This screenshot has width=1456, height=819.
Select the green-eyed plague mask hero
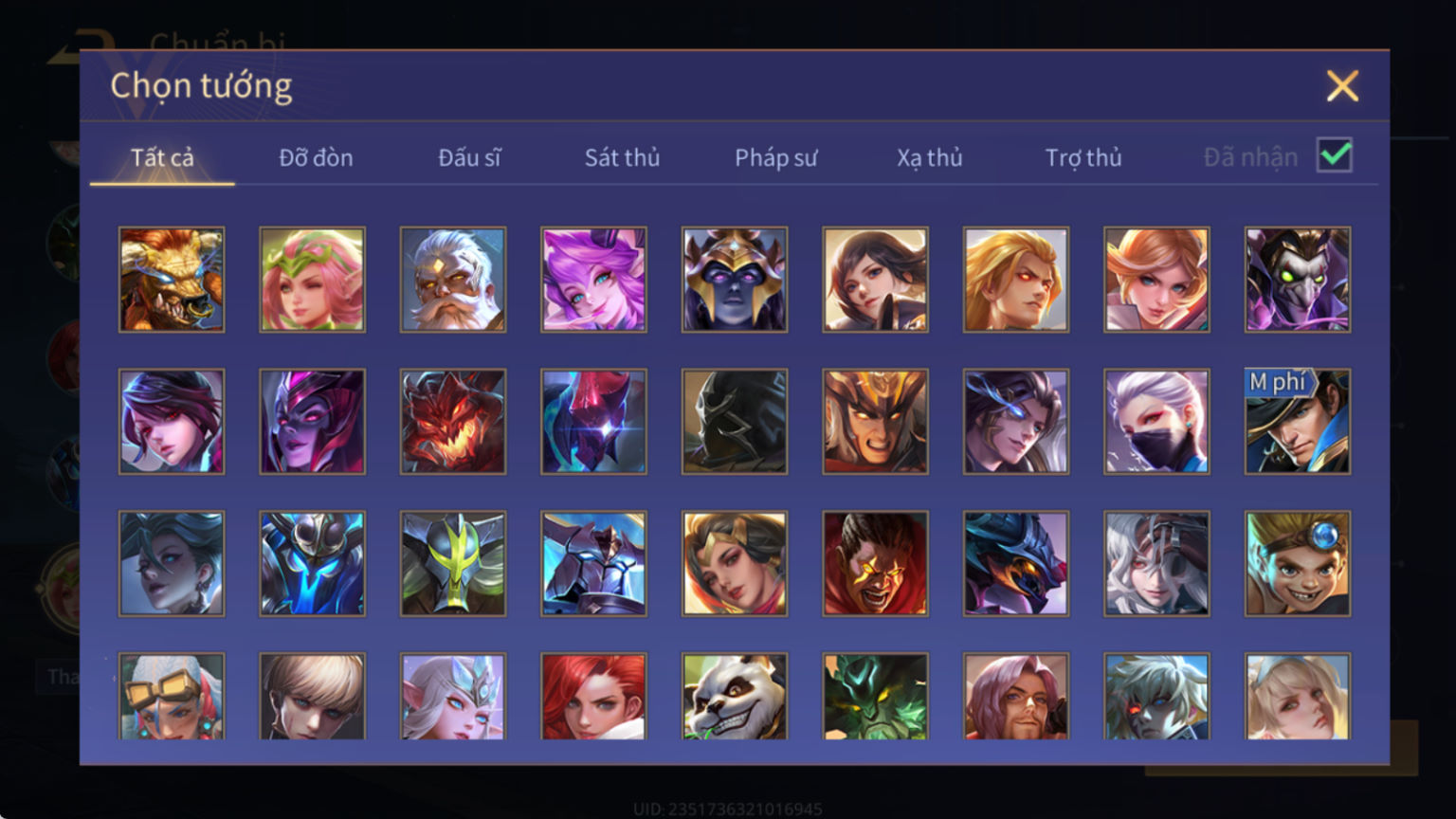click(1298, 280)
